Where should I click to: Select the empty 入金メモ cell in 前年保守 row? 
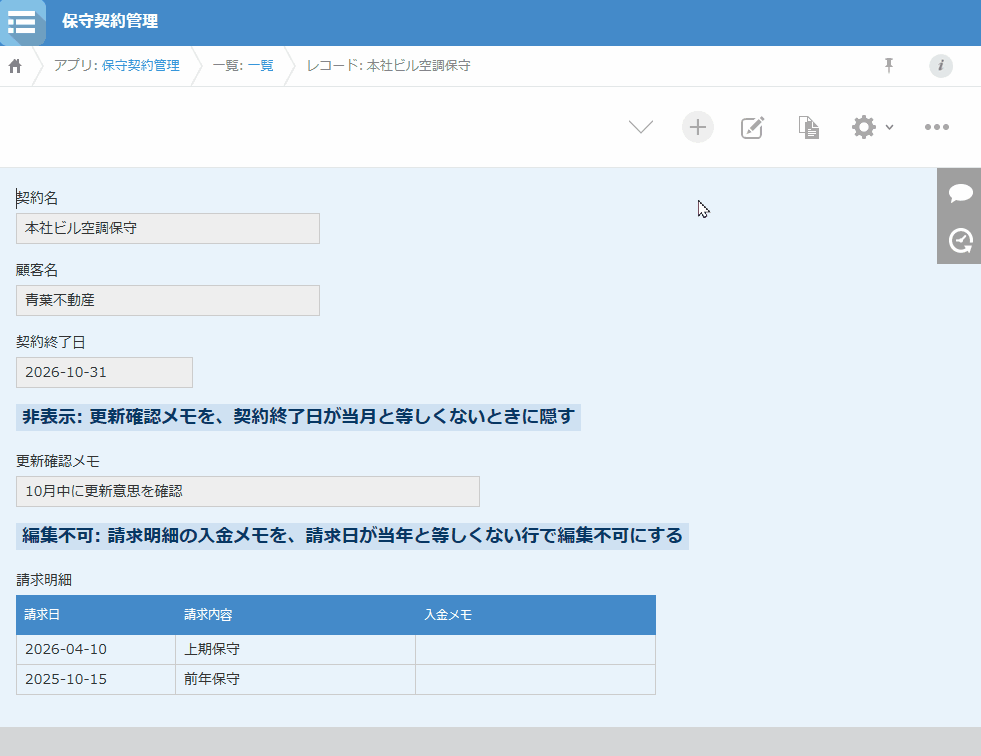click(536, 680)
